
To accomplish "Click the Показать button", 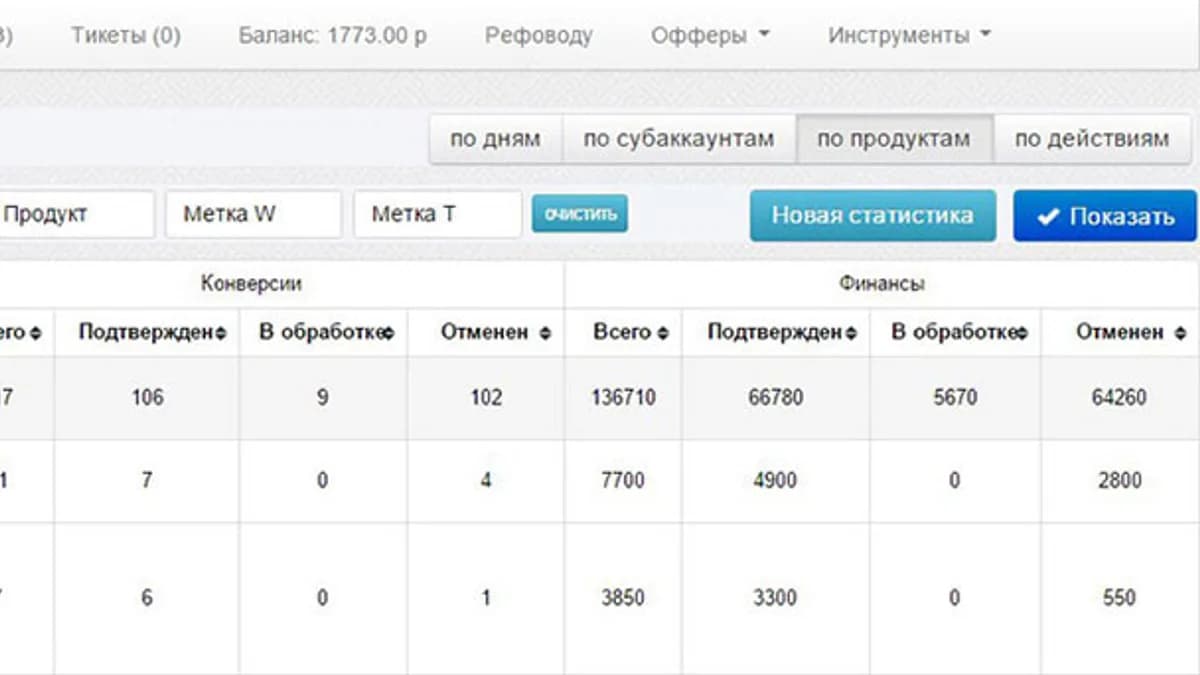I will pyautogui.click(x=1105, y=216).
